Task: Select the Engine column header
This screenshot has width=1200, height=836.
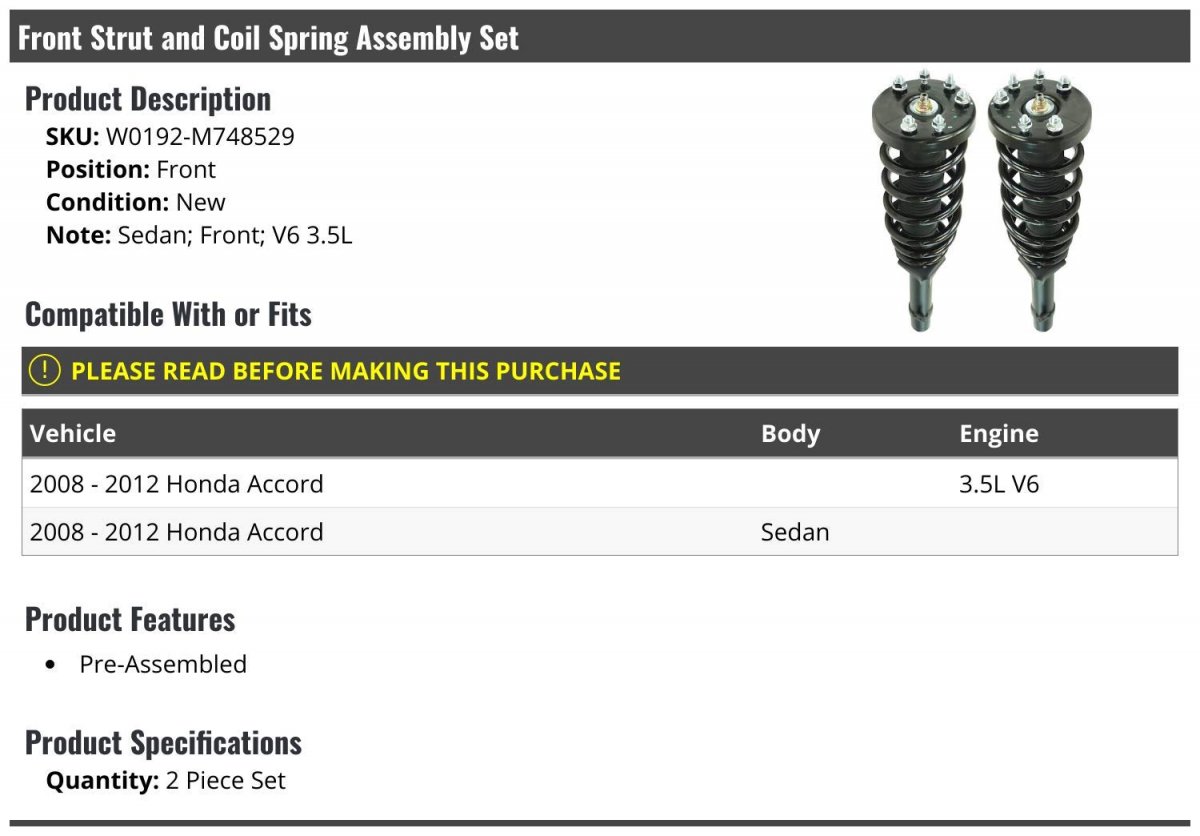Action: pyautogui.click(x=999, y=433)
